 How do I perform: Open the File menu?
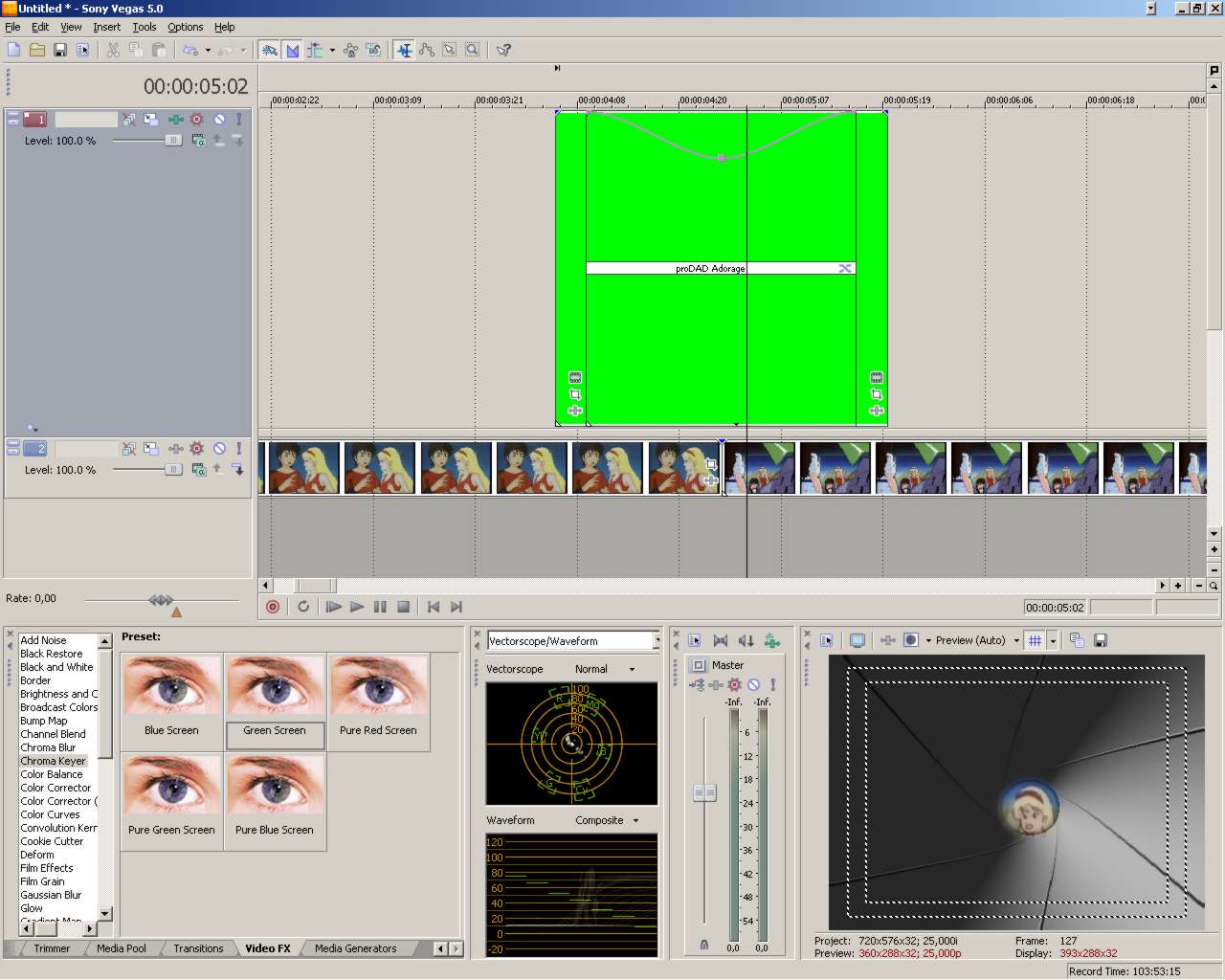(12, 27)
